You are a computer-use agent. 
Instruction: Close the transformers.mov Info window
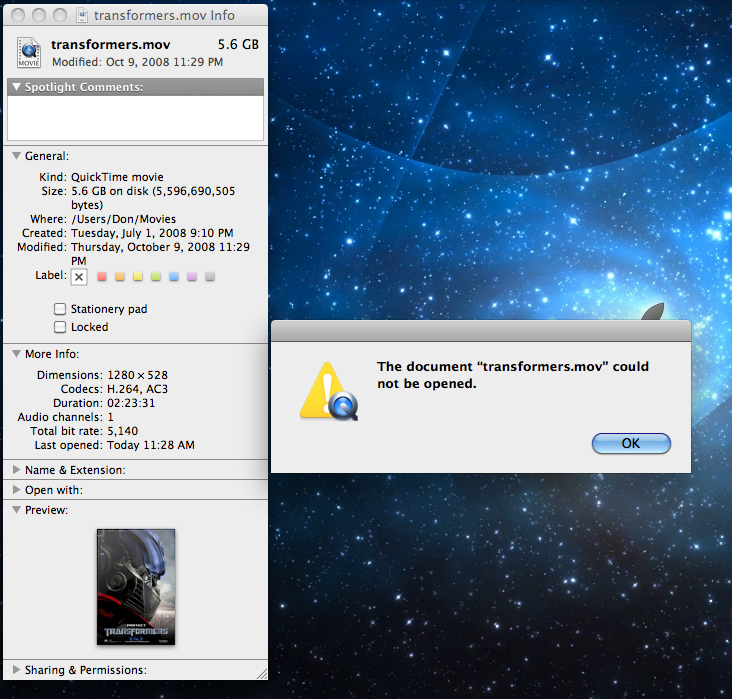[18, 15]
